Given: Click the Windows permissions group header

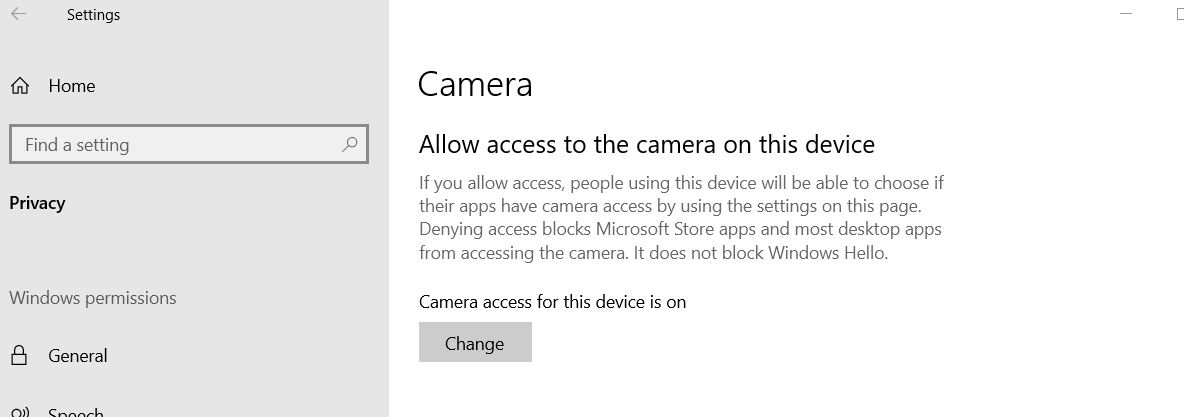Looking at the screenshot, I should (93, 298).
